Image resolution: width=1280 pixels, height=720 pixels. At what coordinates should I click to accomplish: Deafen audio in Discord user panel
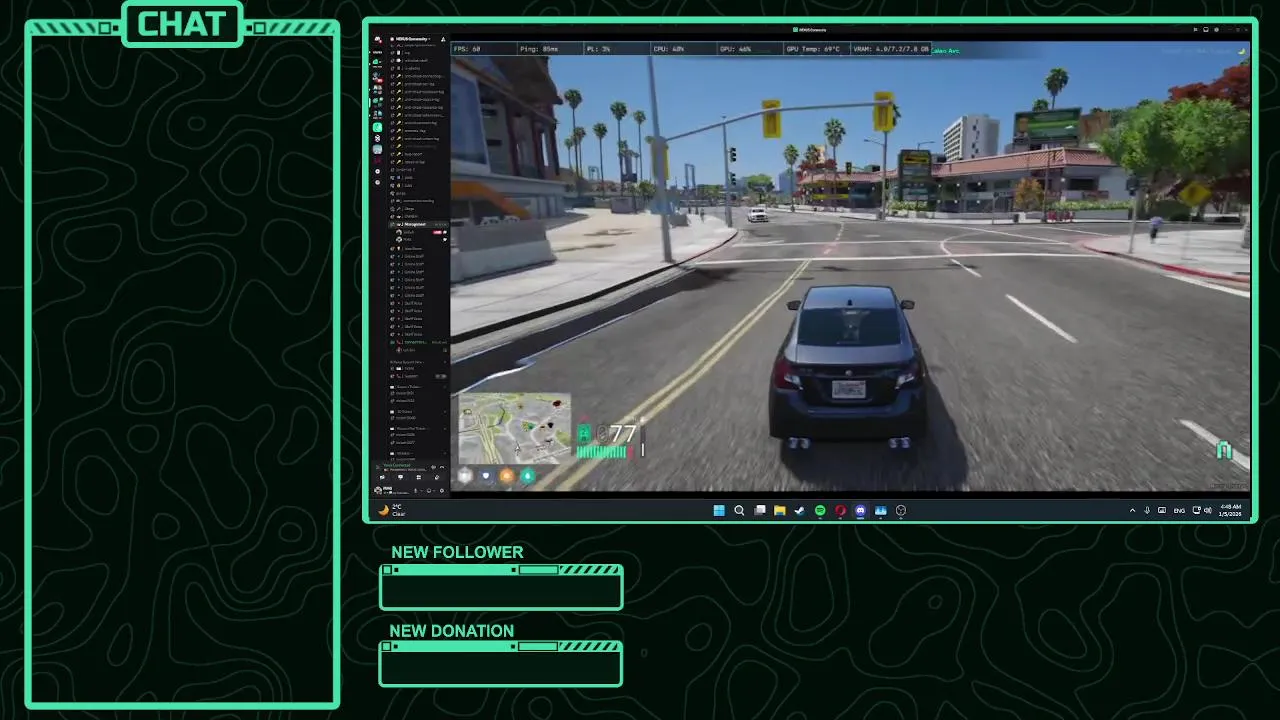click(x=429, y=490)
